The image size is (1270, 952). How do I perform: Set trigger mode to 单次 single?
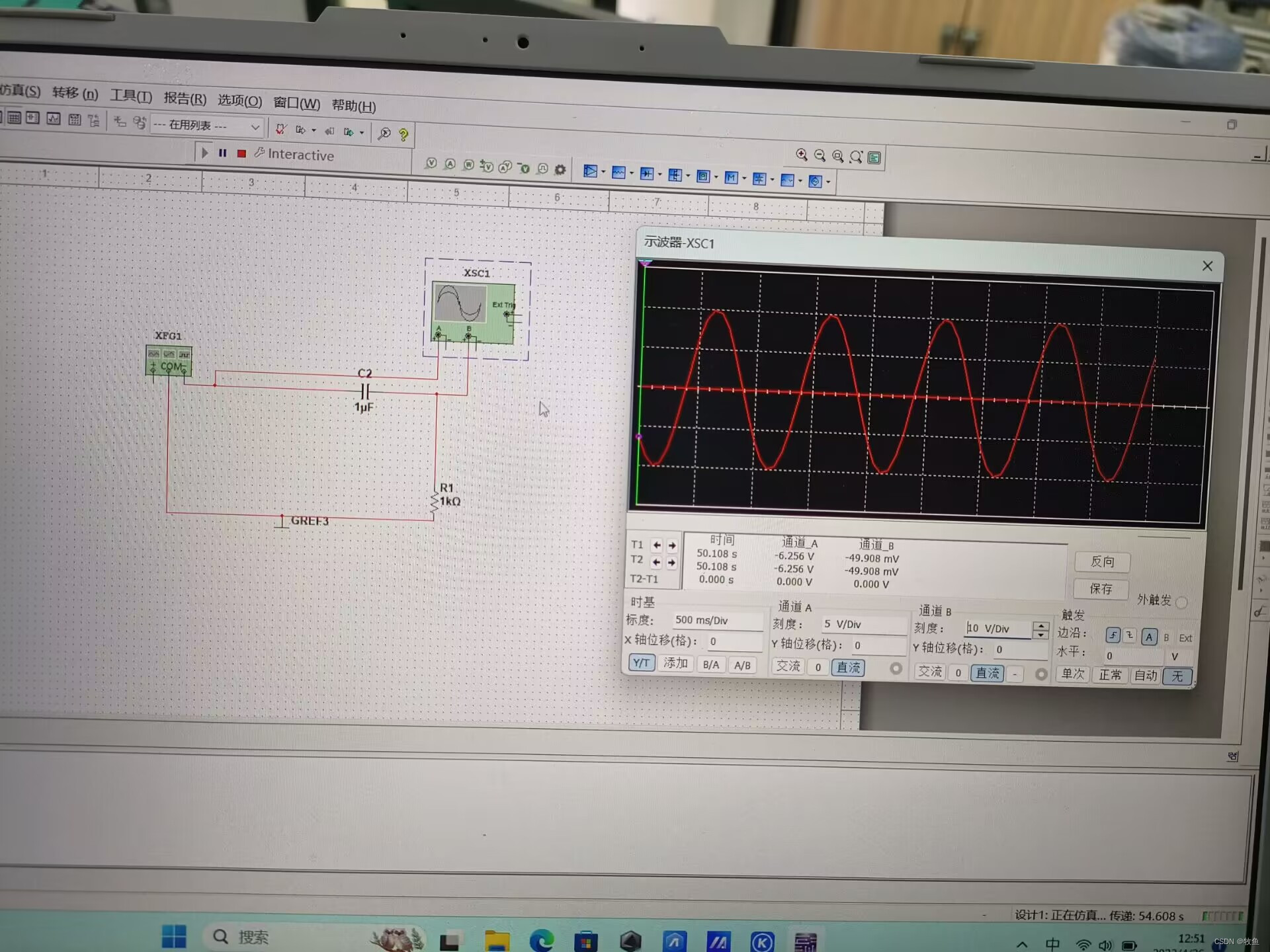pos(1073,674)
